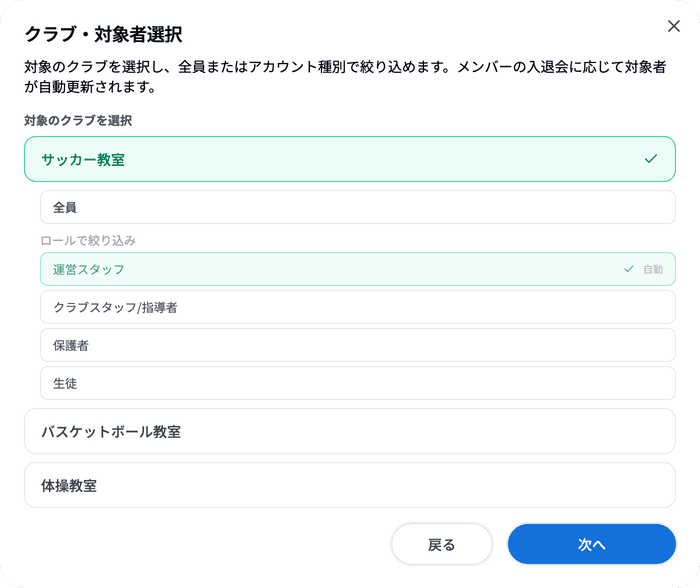
Task: Click the checkmark icon beside 自動
Action: click(629, 269)
